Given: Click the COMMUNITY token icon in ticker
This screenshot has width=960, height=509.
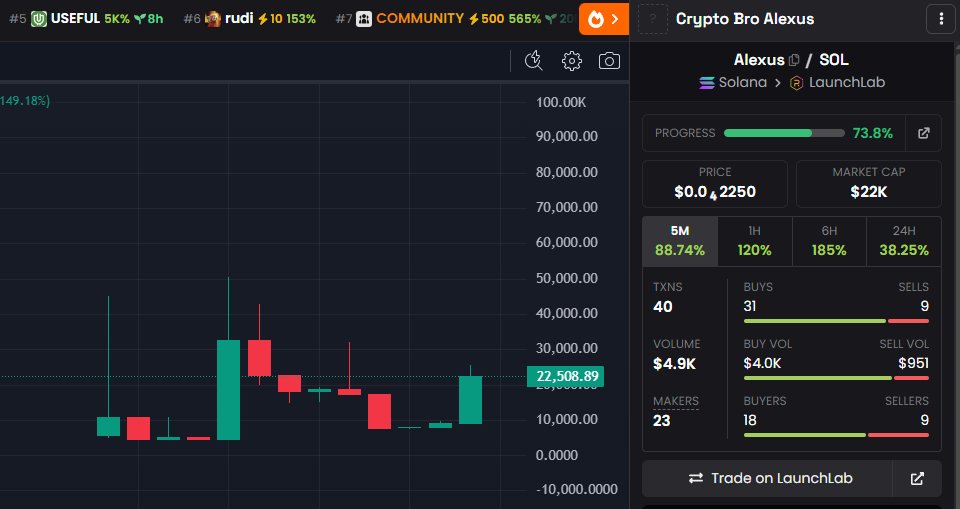Looking at the screenshot, I should [x=364, y=19].
